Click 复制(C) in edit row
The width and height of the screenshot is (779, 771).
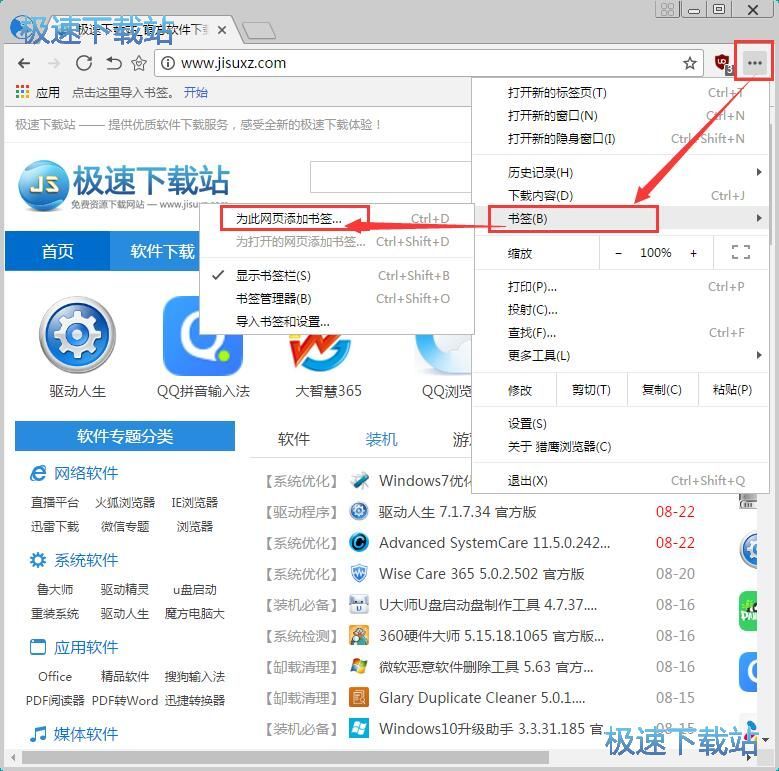click(x=662, y=390)
